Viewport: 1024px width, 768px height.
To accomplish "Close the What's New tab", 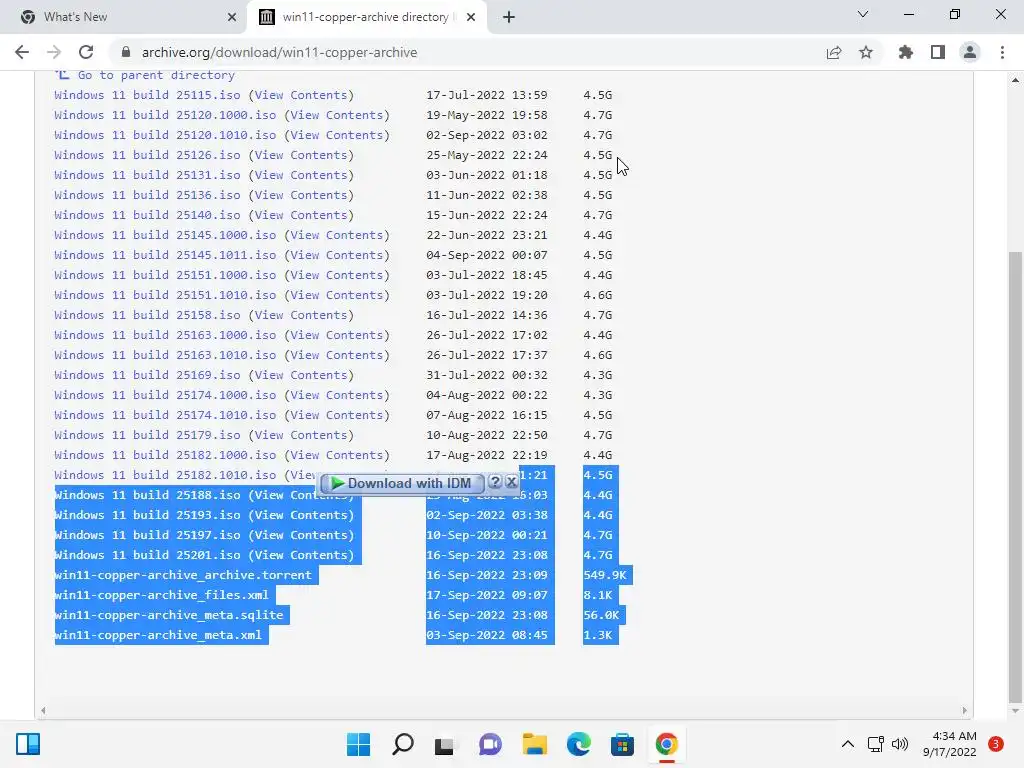I will [x=232, y=17].
